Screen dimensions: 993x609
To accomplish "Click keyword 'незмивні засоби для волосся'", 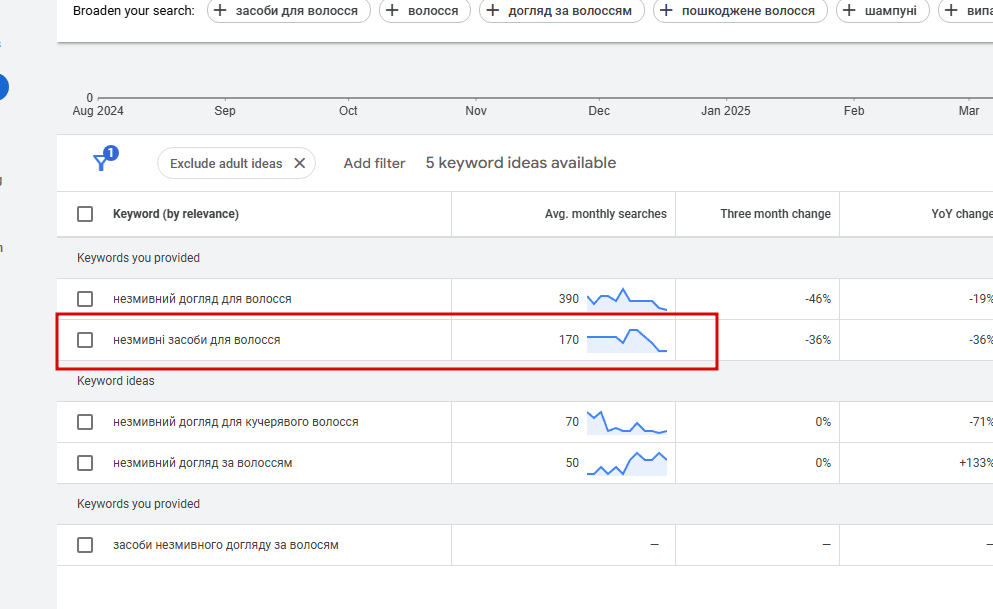I will pyautogui.click(x=196, y=340).
